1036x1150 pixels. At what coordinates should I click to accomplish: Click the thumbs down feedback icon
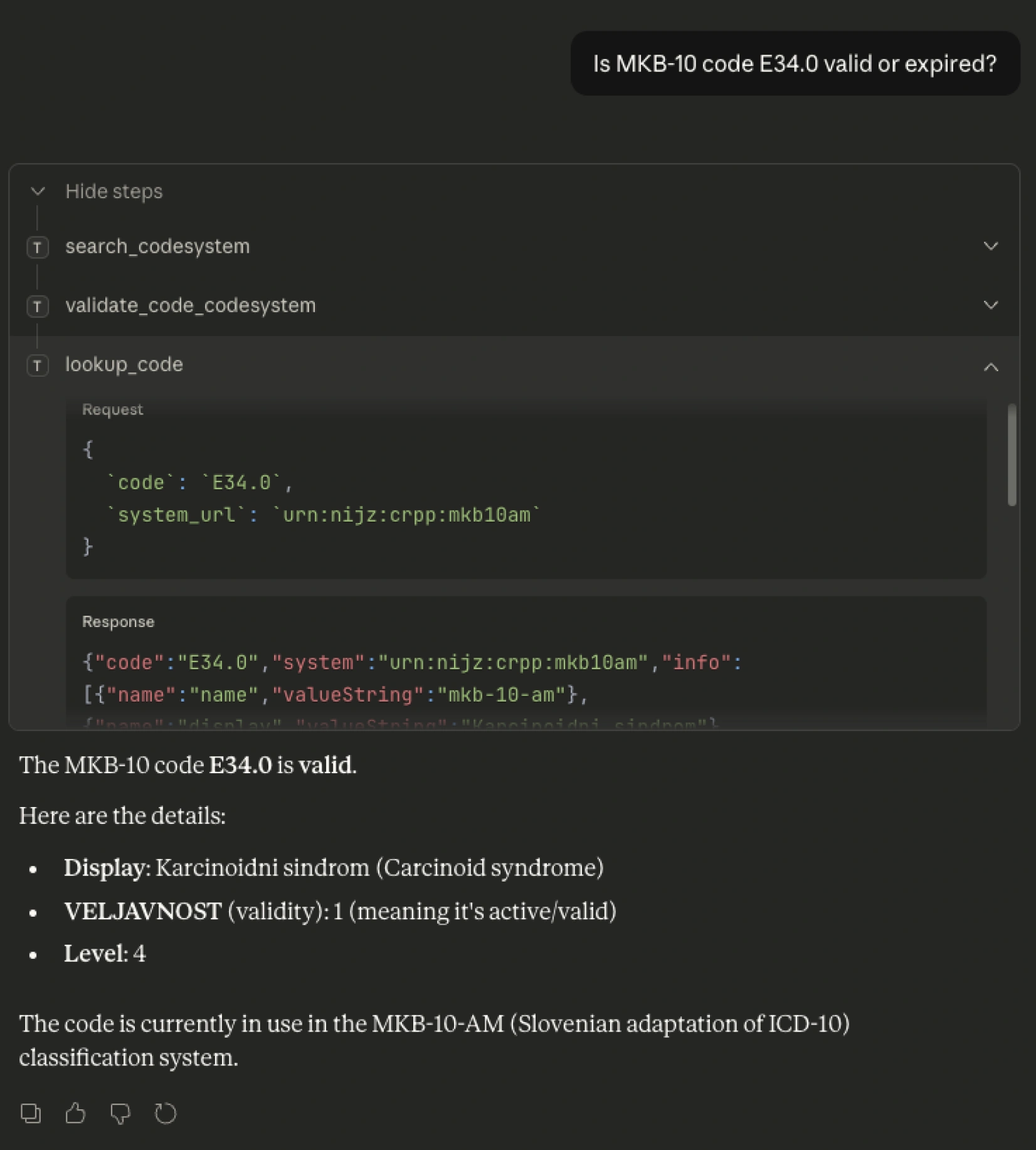[120, 1113]
